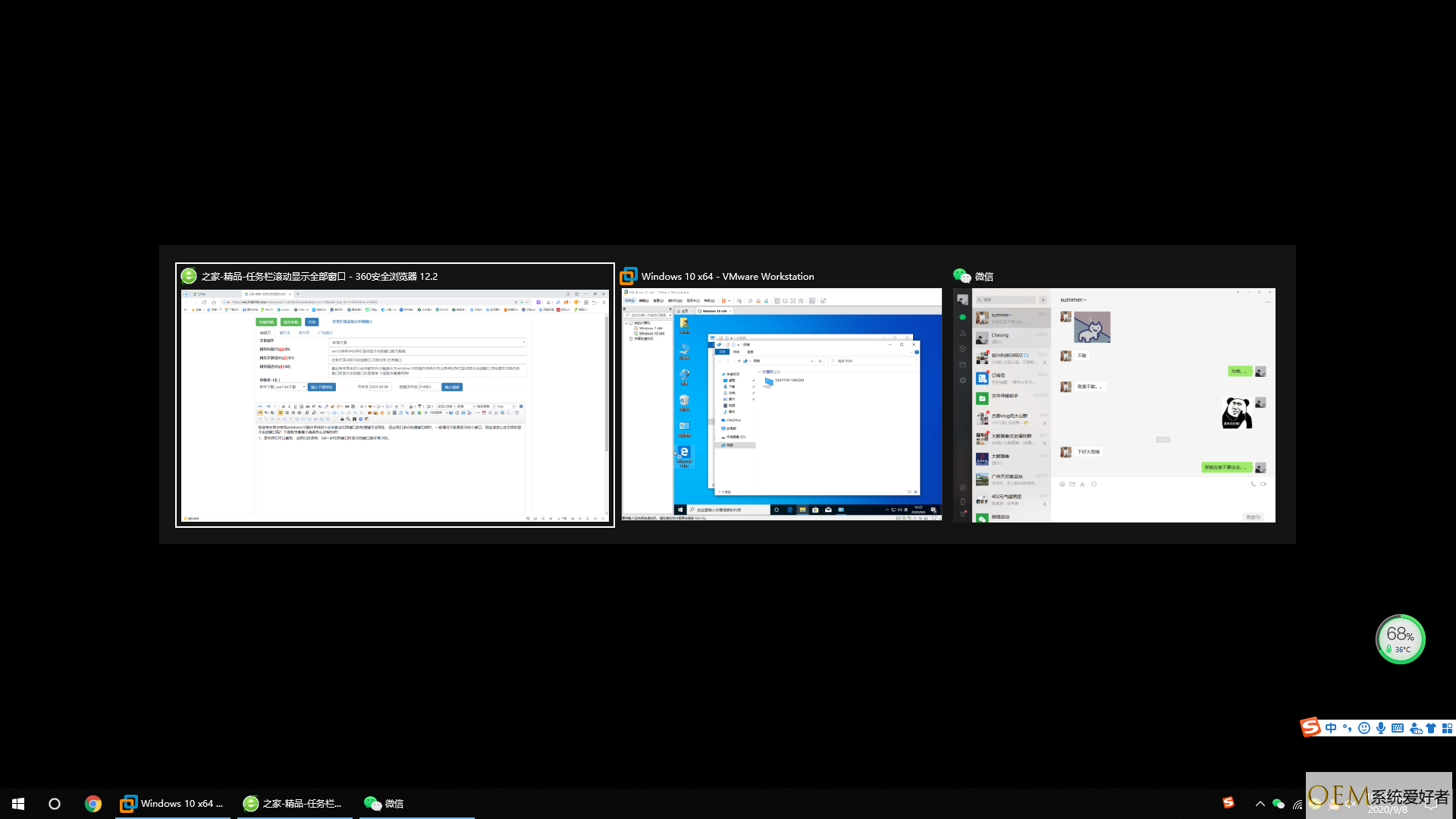Viewport: 1456px width, 819px height.
Task: Open the Sogou soft keyboard icon
Action: tap(1398, 728)
